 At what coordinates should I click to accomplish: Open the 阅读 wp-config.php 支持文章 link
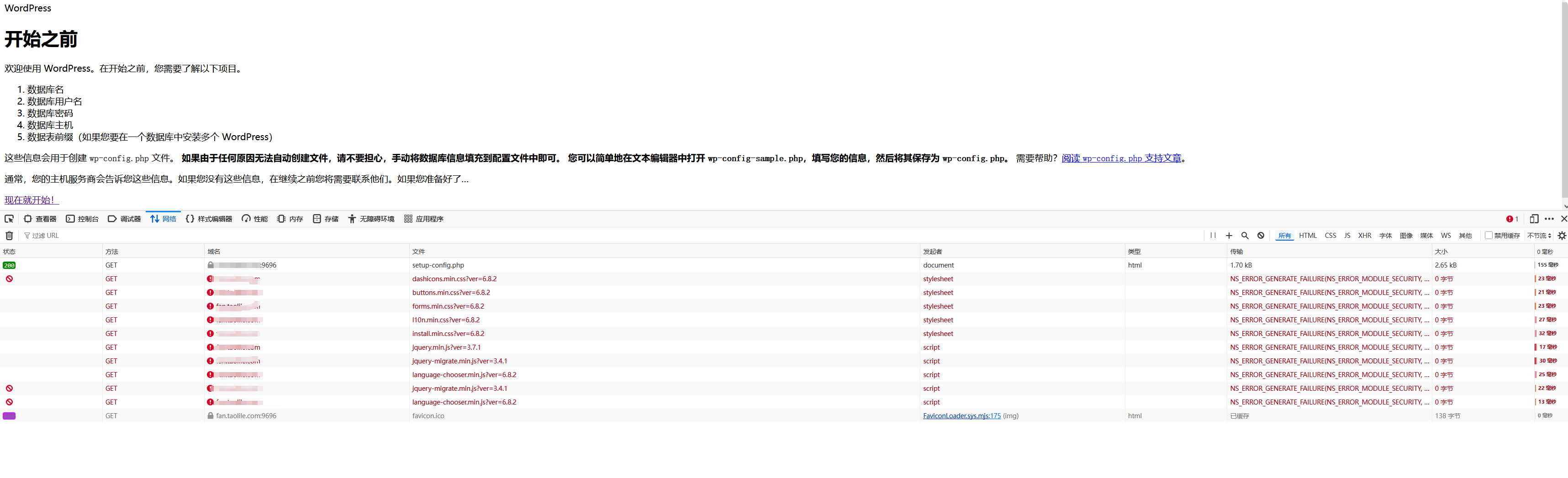pyautogui.click(x=1122, y=158)
